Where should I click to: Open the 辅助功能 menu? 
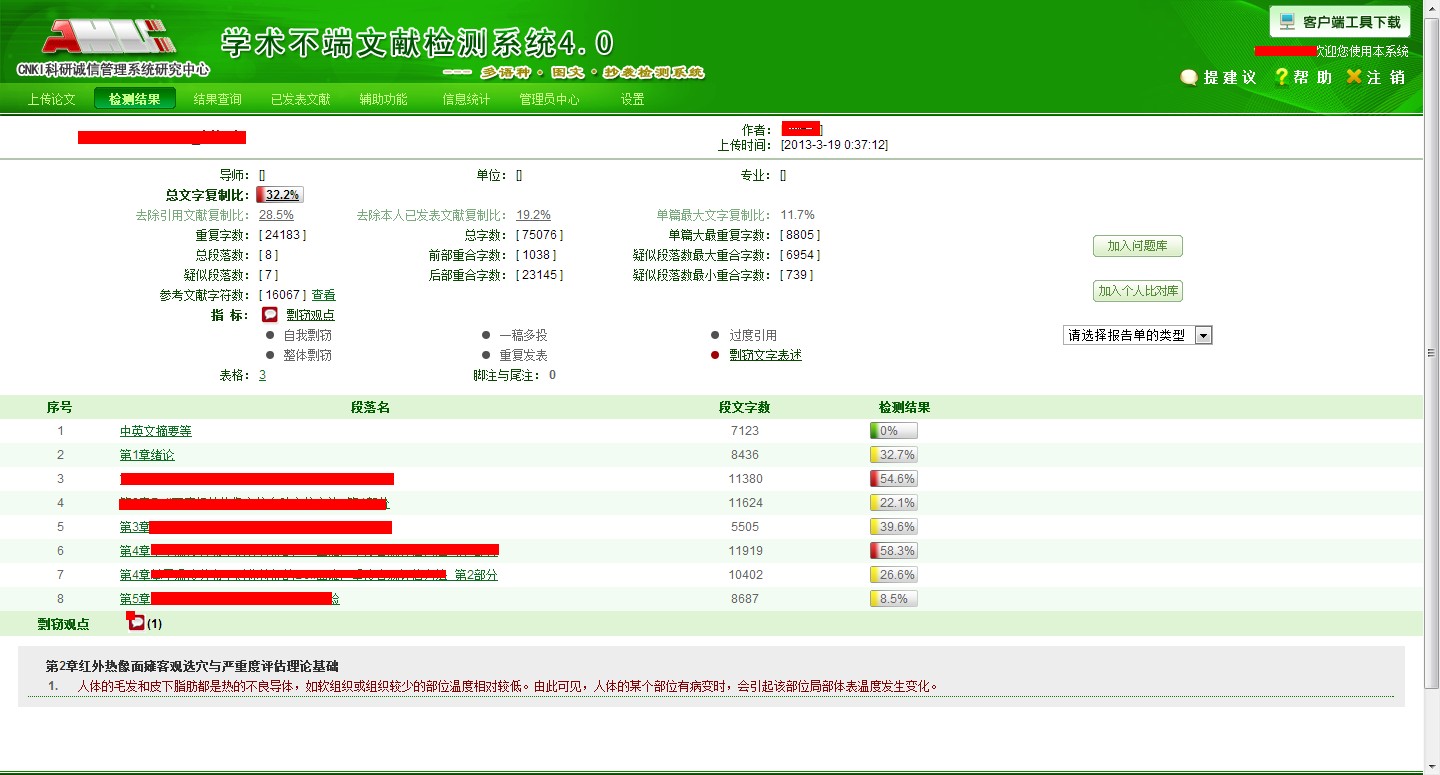click(384, 99)
